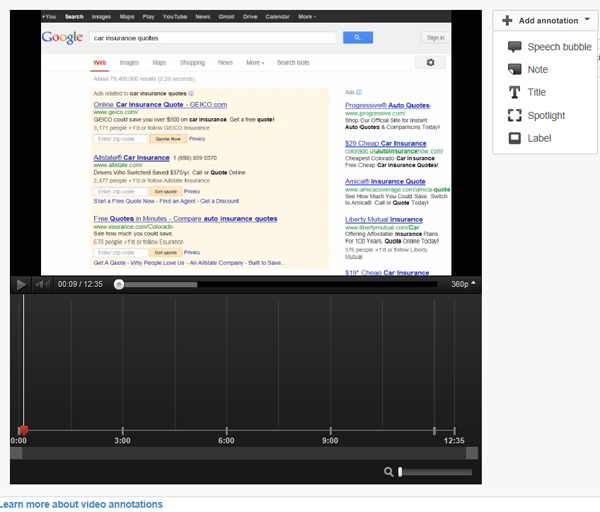Open Liberty Mutual Insurance ad link

384,219
